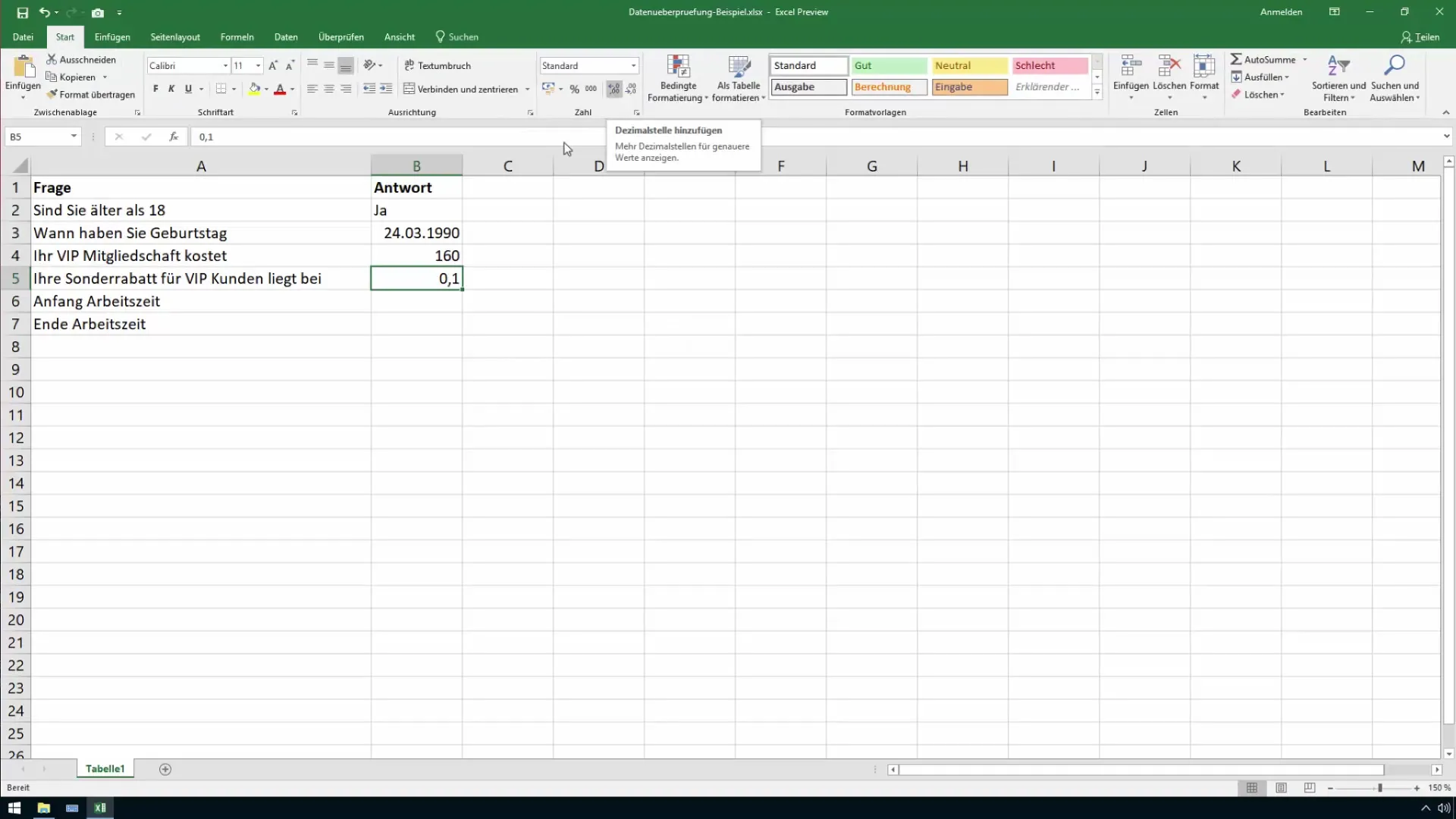Apply red font color with the A icon
The height and width of the screenshot is (819, 1456).
tap(280, 89)
